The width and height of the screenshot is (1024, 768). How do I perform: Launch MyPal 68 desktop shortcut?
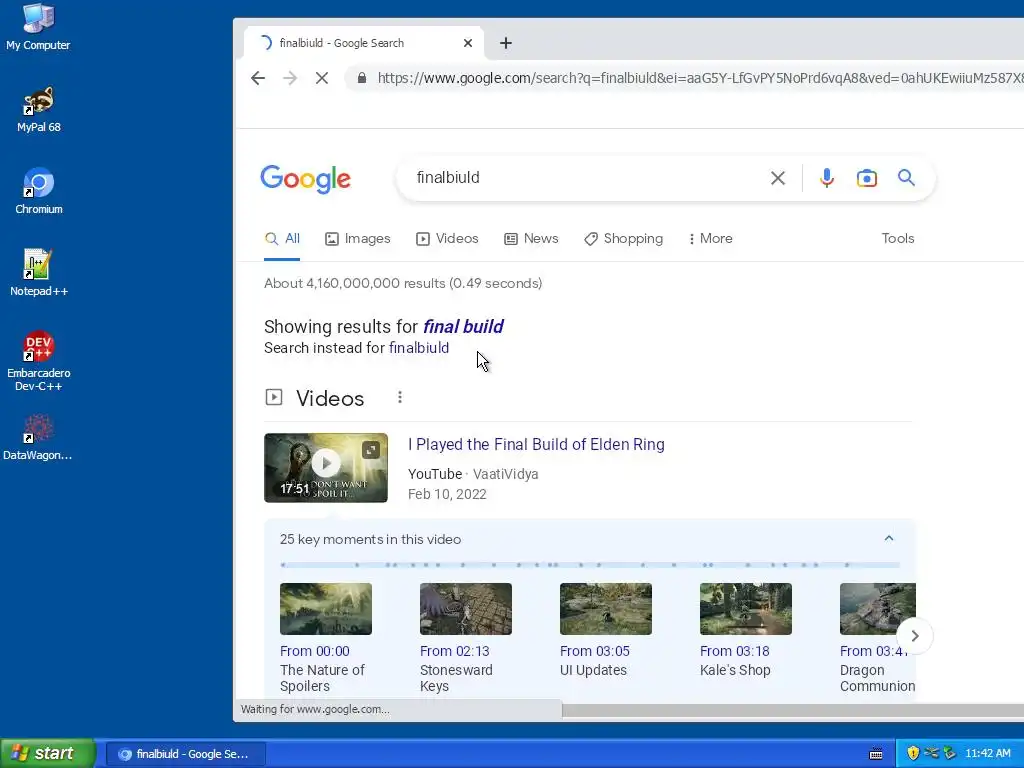pos(39,110)
